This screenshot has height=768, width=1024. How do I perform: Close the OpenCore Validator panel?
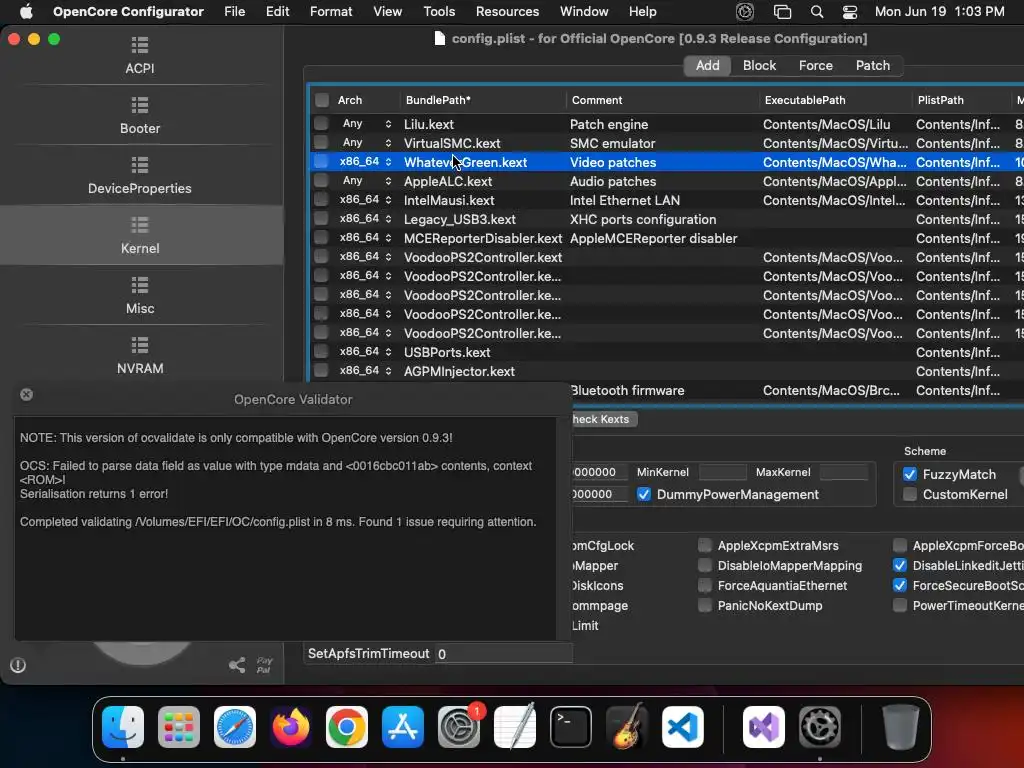[x=26, y=394]
